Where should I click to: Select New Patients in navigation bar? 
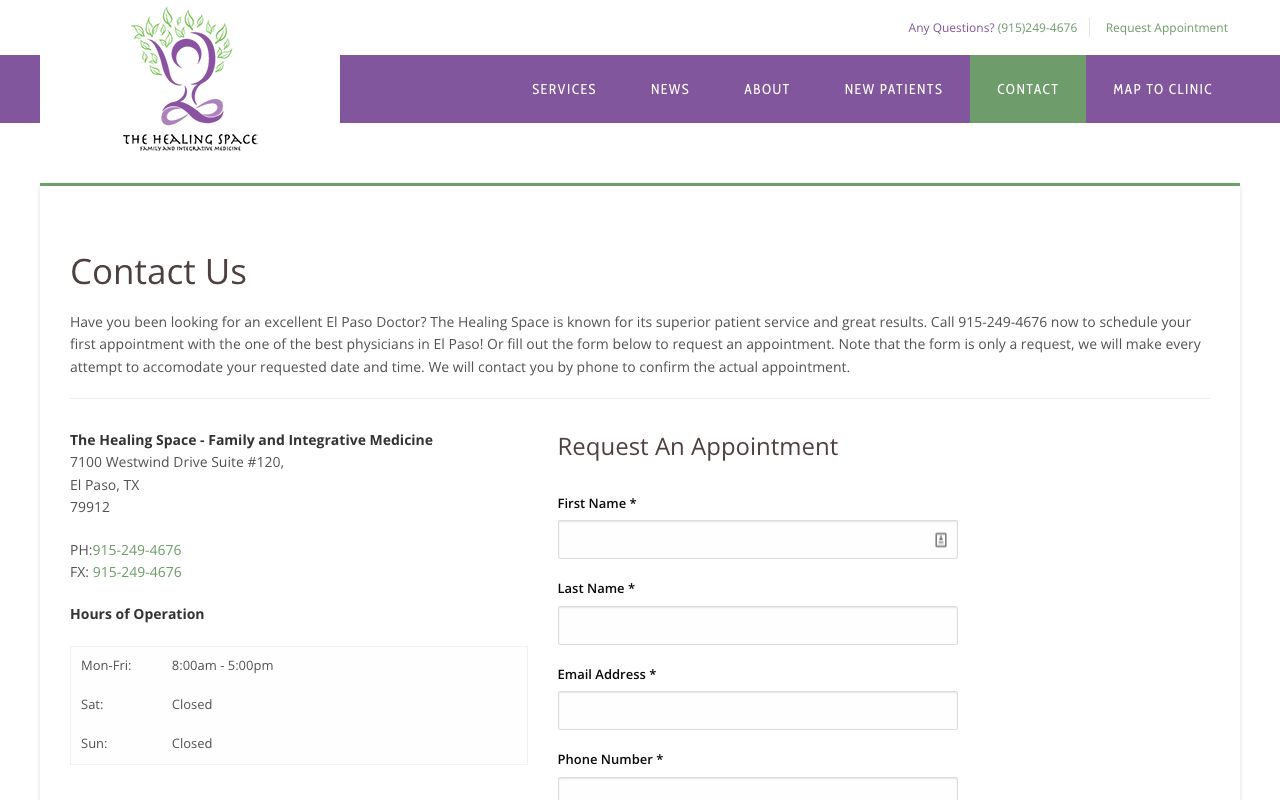(893, 90)
